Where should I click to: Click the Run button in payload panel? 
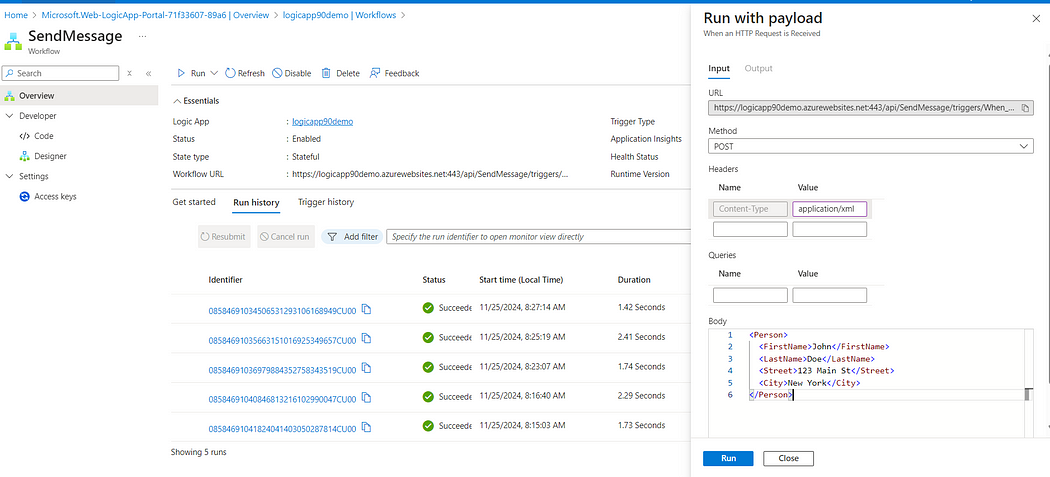(728, 458)
